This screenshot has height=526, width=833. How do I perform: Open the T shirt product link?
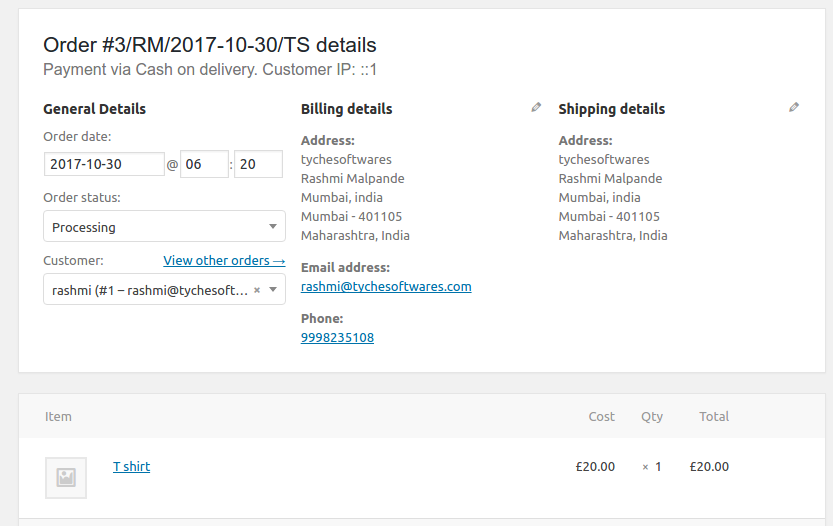click(x=131, y=466)
